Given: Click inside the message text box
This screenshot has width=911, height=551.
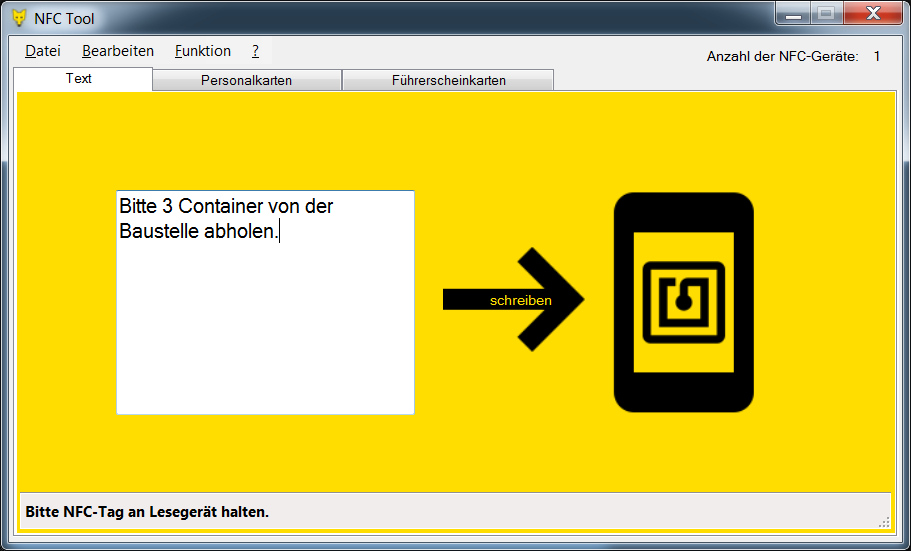Looking at the screenshot, I should [x=265, y=320].
